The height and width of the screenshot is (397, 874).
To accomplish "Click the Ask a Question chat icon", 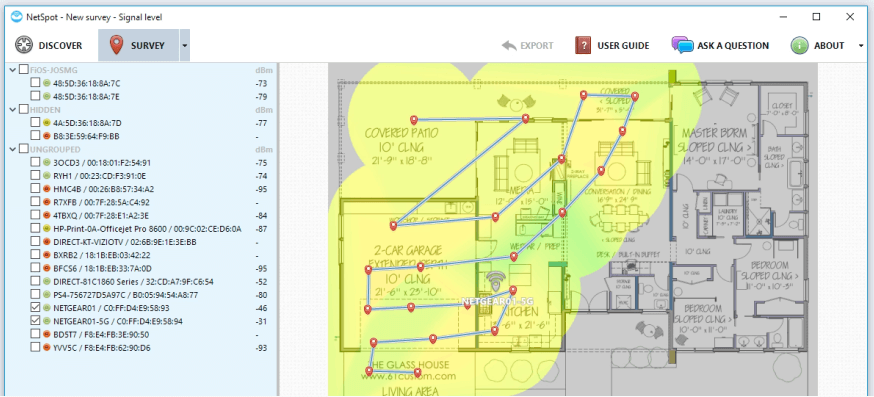I will [x=682, y=45].
